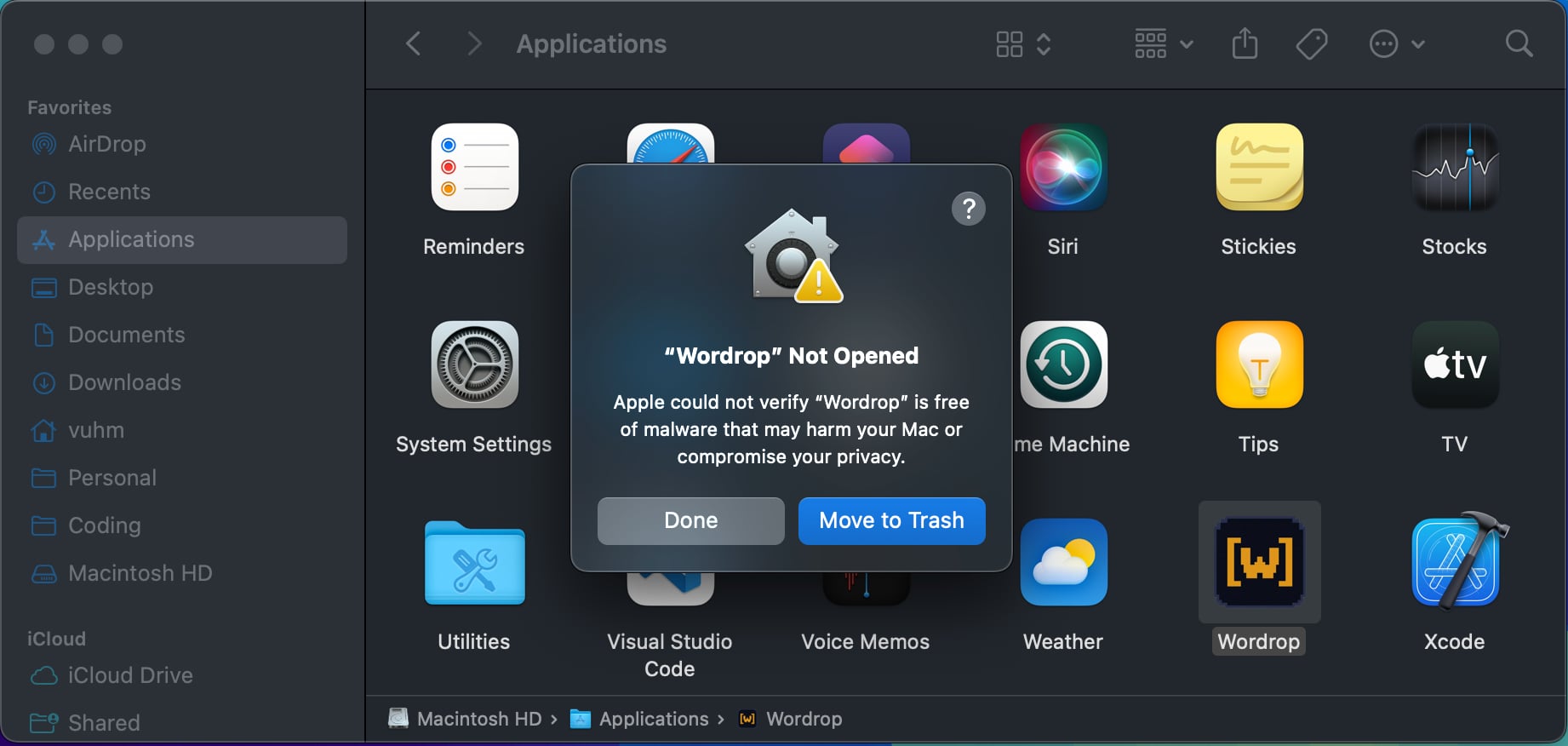Click Wordrop in the path bar
1568x746 pixels.
[x=791, y=719]
